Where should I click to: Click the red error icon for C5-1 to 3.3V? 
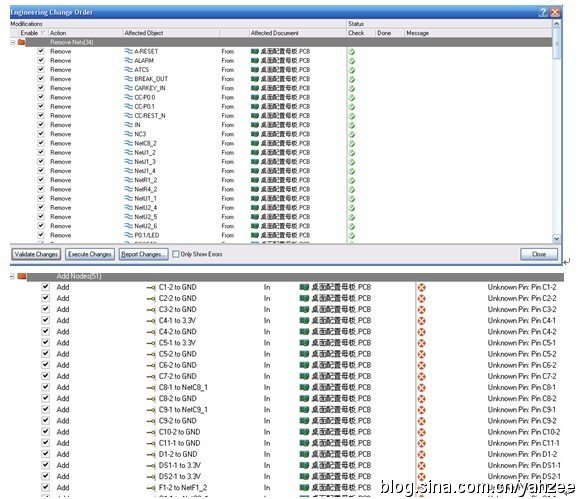(421, 343)
